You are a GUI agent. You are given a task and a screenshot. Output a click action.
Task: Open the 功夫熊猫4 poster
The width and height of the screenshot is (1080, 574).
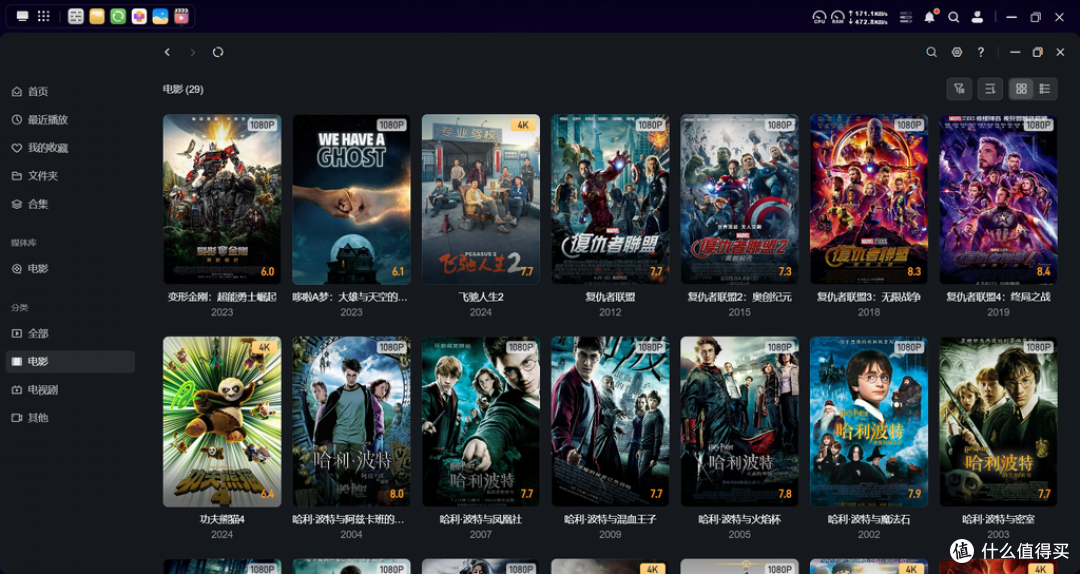click(x=222, y=422)
